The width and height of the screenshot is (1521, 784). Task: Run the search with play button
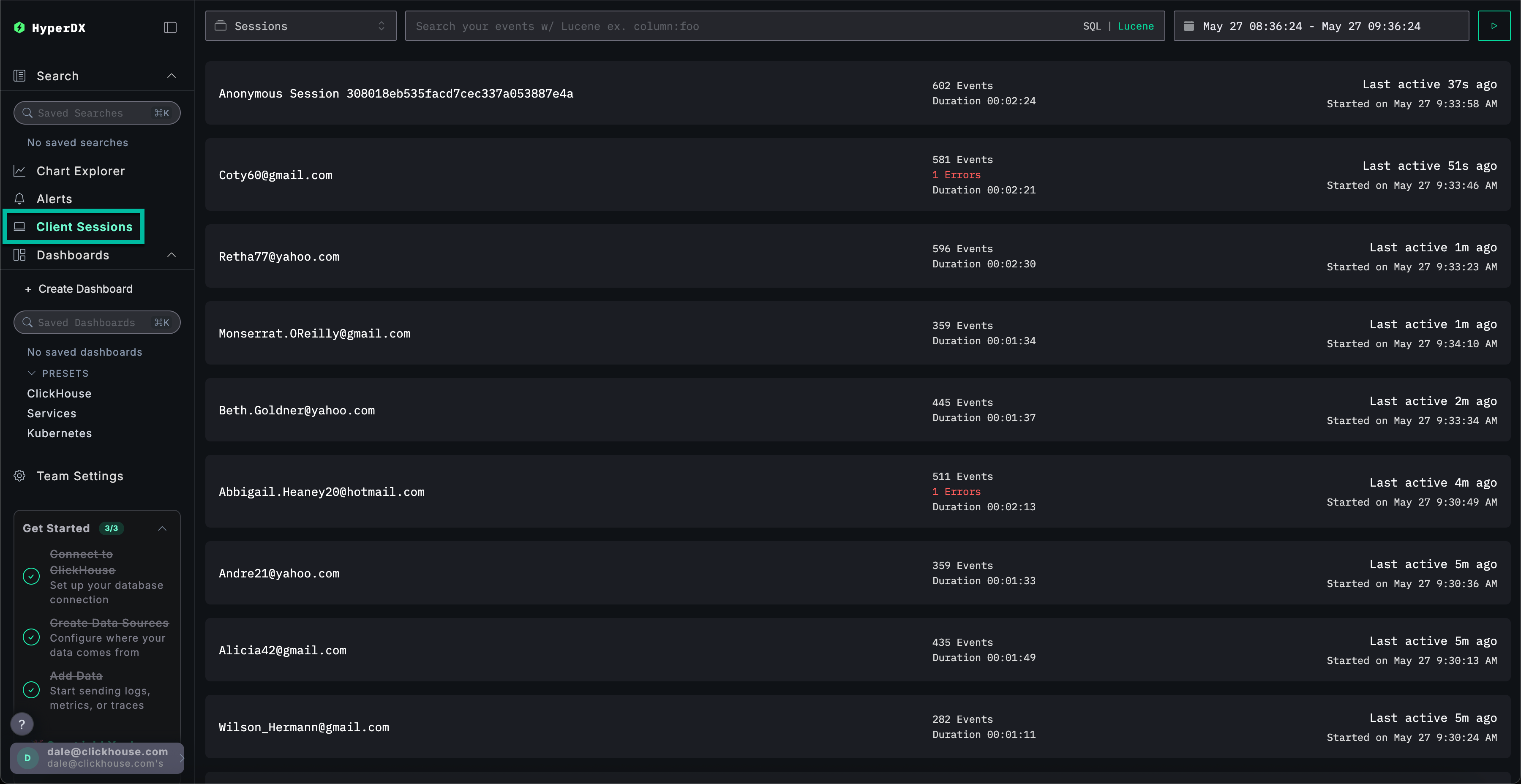point(1494,26)
